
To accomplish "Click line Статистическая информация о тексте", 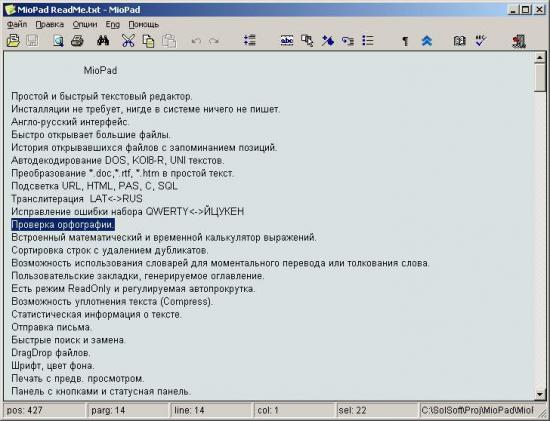I will [x=96, y=314].
